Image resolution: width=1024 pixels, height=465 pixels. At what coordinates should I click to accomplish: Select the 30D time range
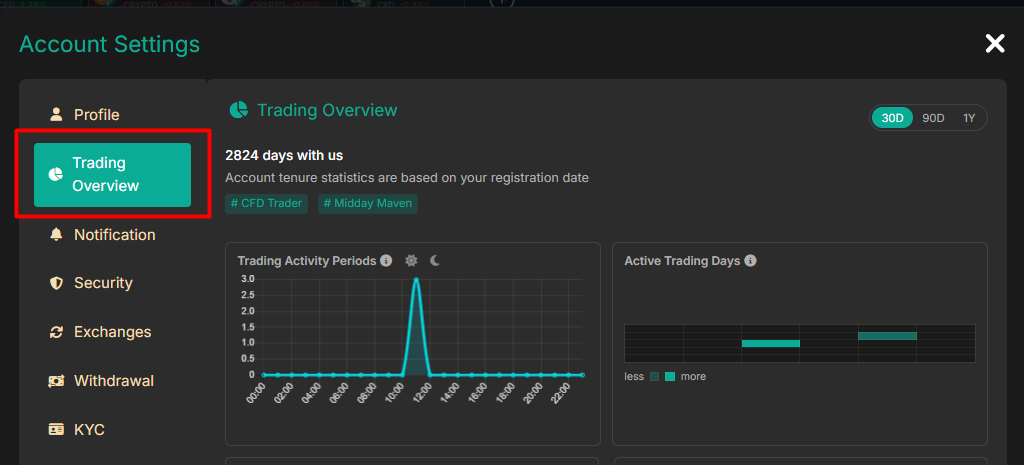point(892,118)
